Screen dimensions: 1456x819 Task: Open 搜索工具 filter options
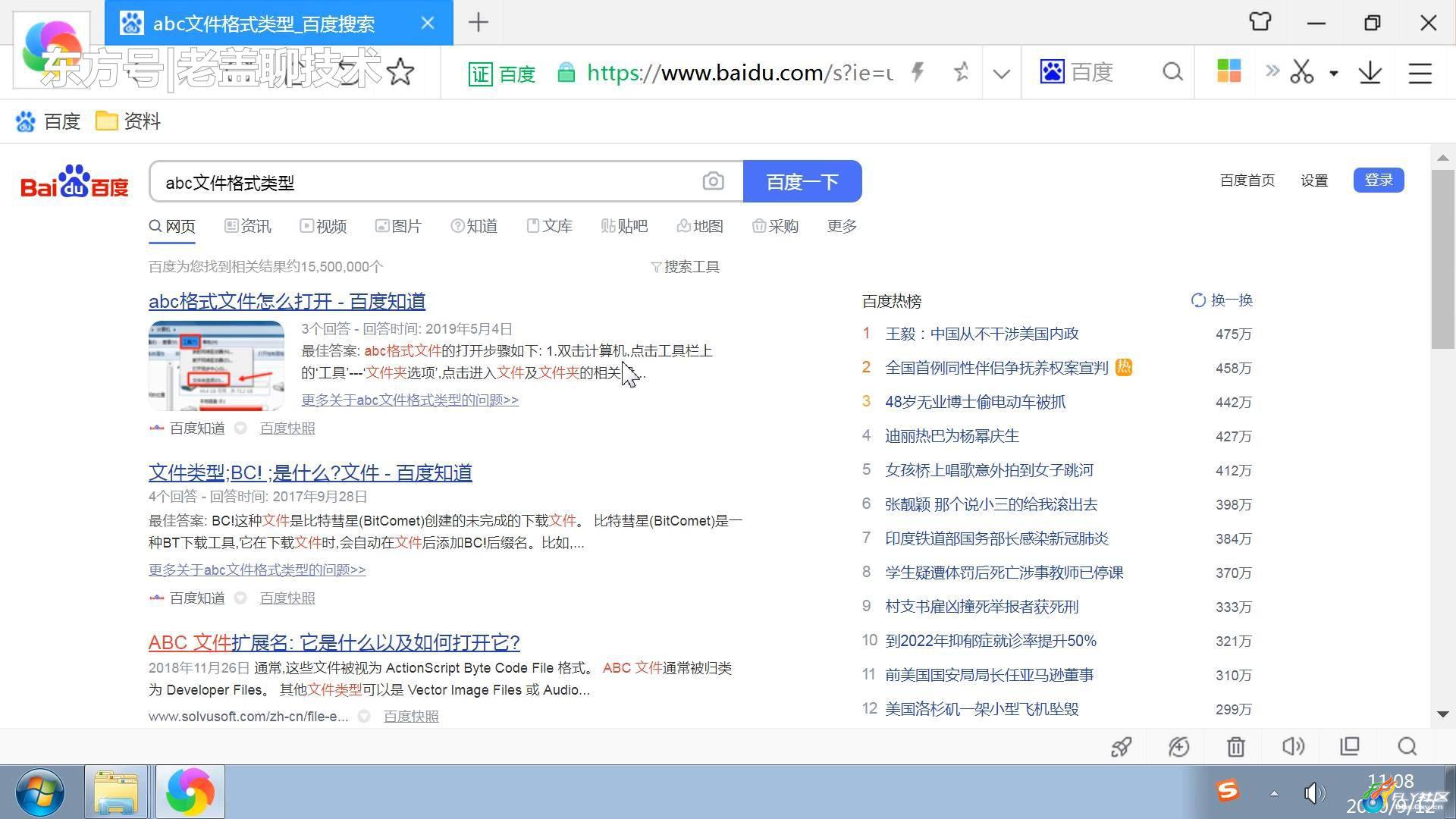coord(686,266)
